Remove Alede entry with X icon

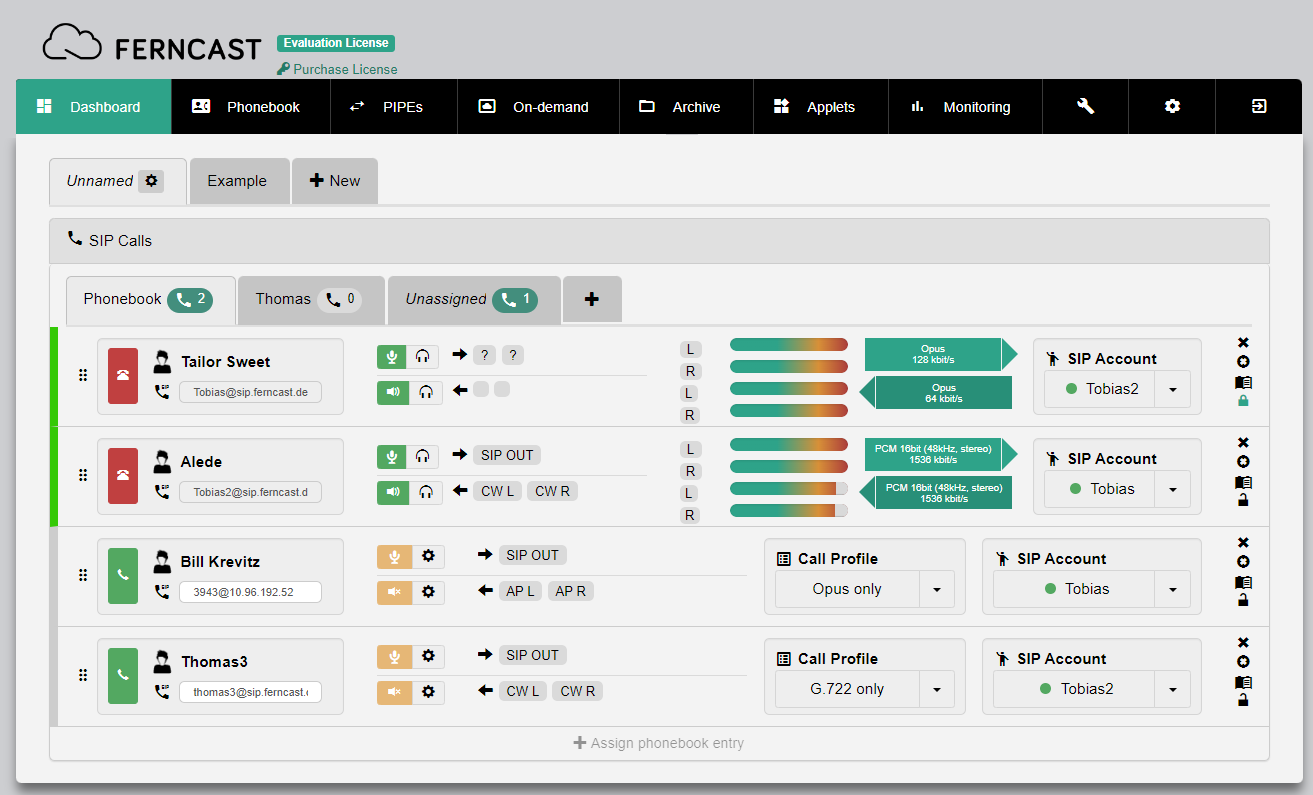[x=1243, y=443]
